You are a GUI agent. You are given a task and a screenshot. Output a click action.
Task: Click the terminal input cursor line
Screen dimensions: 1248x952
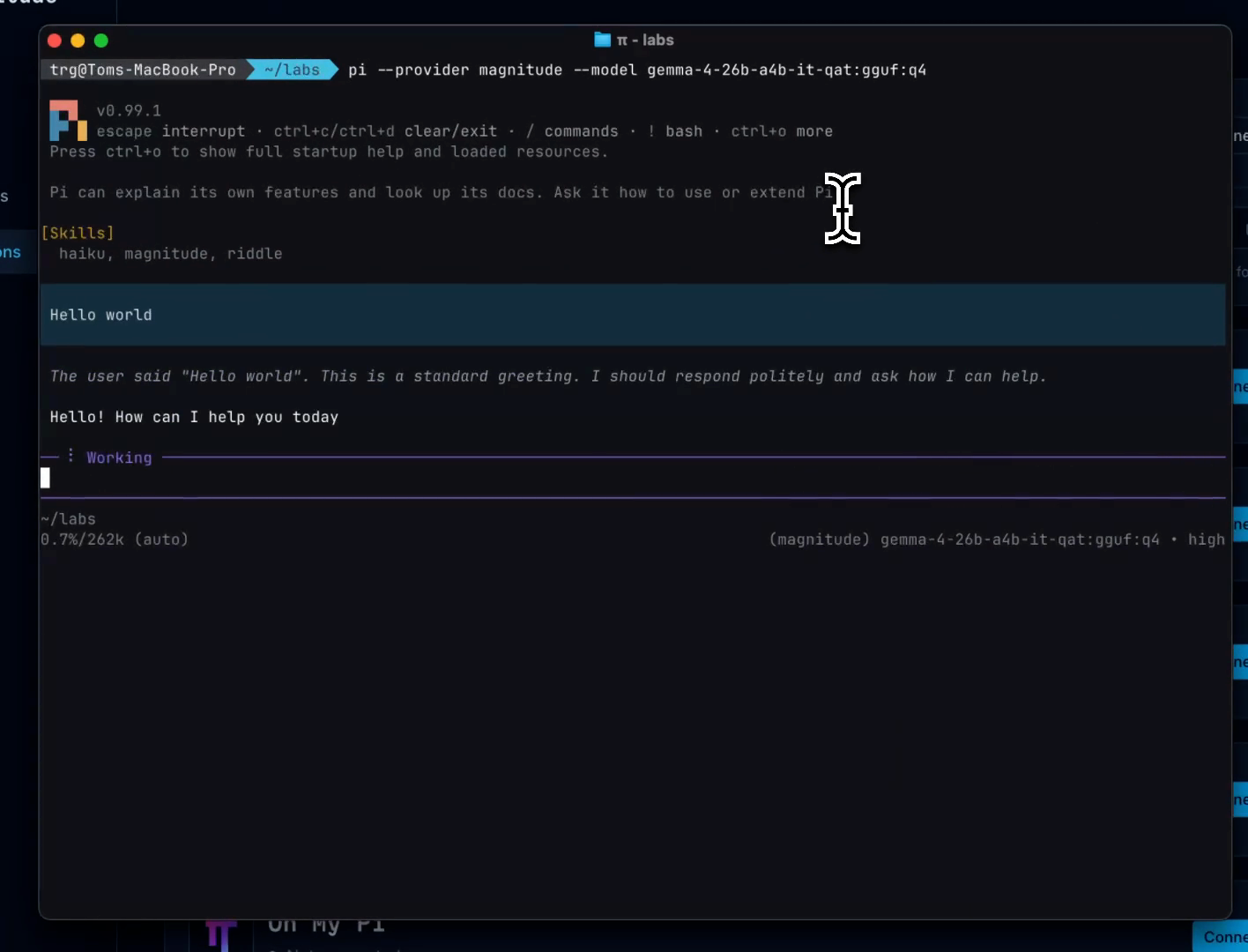click(633, 478)
